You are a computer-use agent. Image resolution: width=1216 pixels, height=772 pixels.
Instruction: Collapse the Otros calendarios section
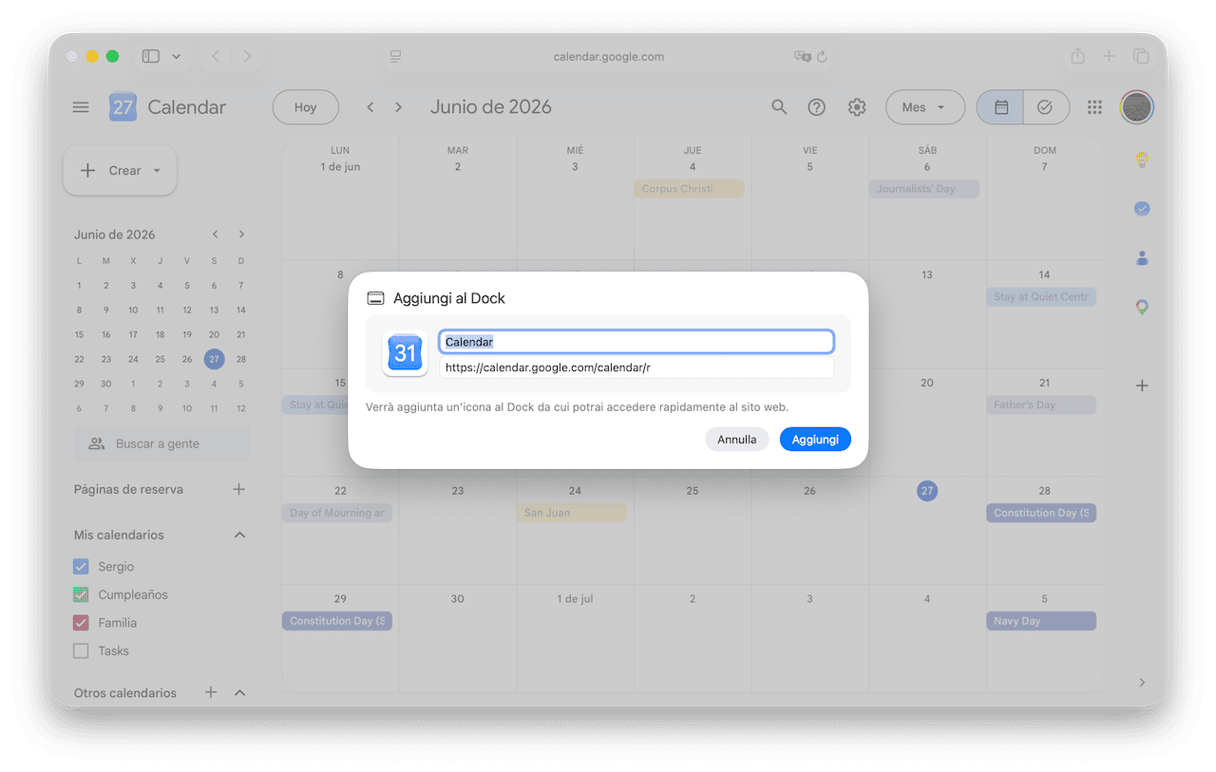pos(239,692)
